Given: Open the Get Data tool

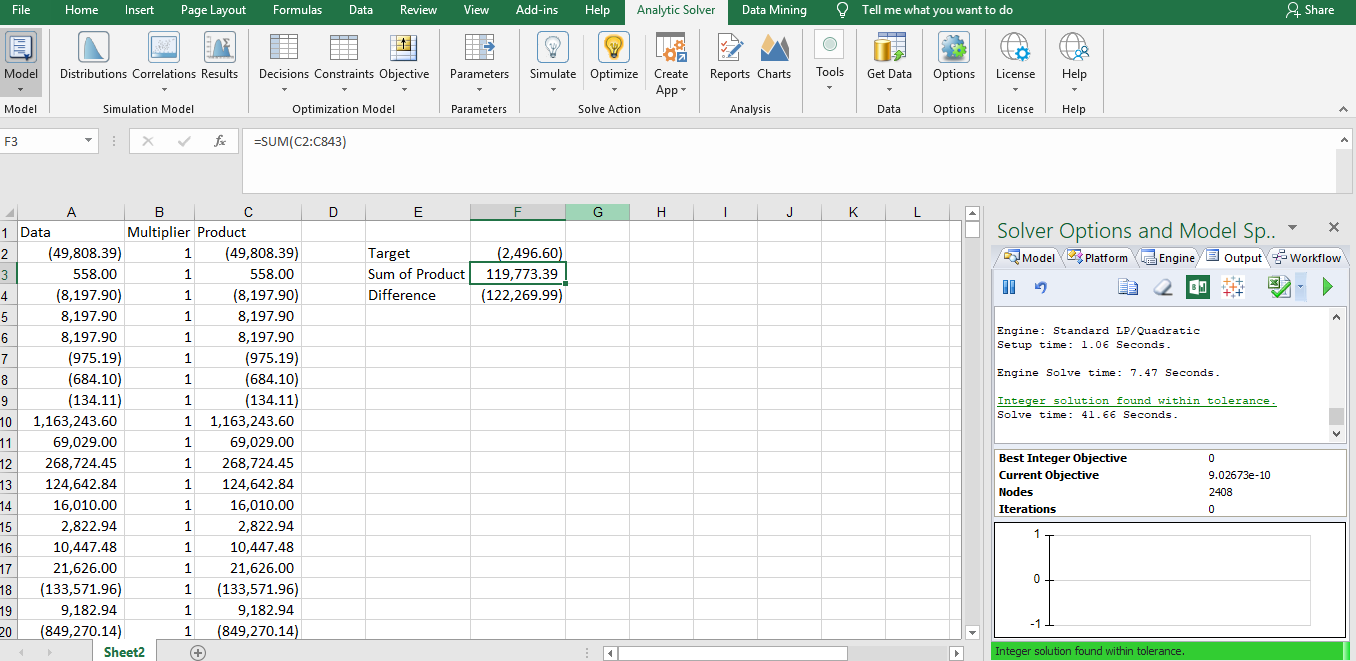Looking at the screenshot, I should point(889,62).
